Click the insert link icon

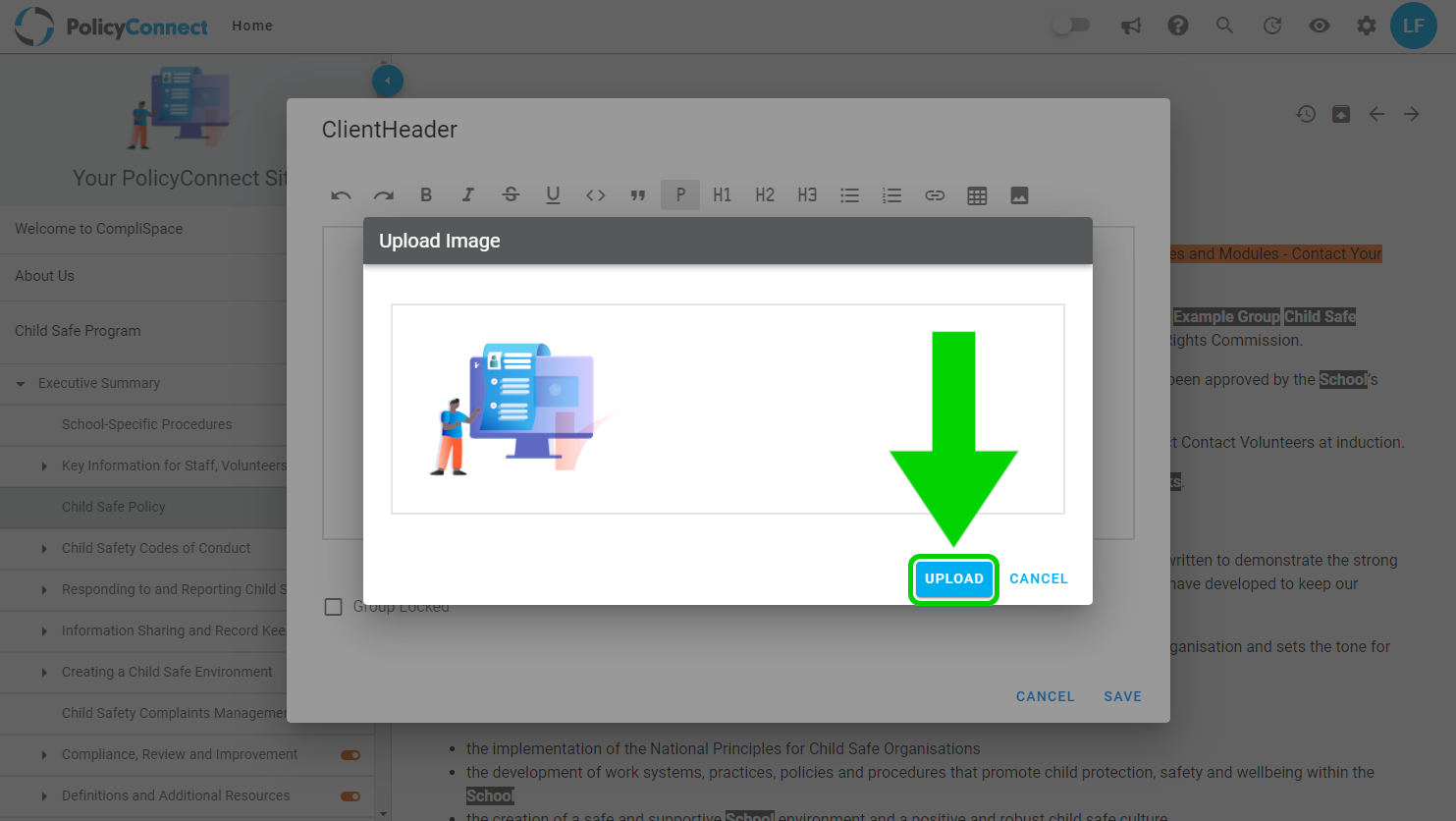coord(935,195)
